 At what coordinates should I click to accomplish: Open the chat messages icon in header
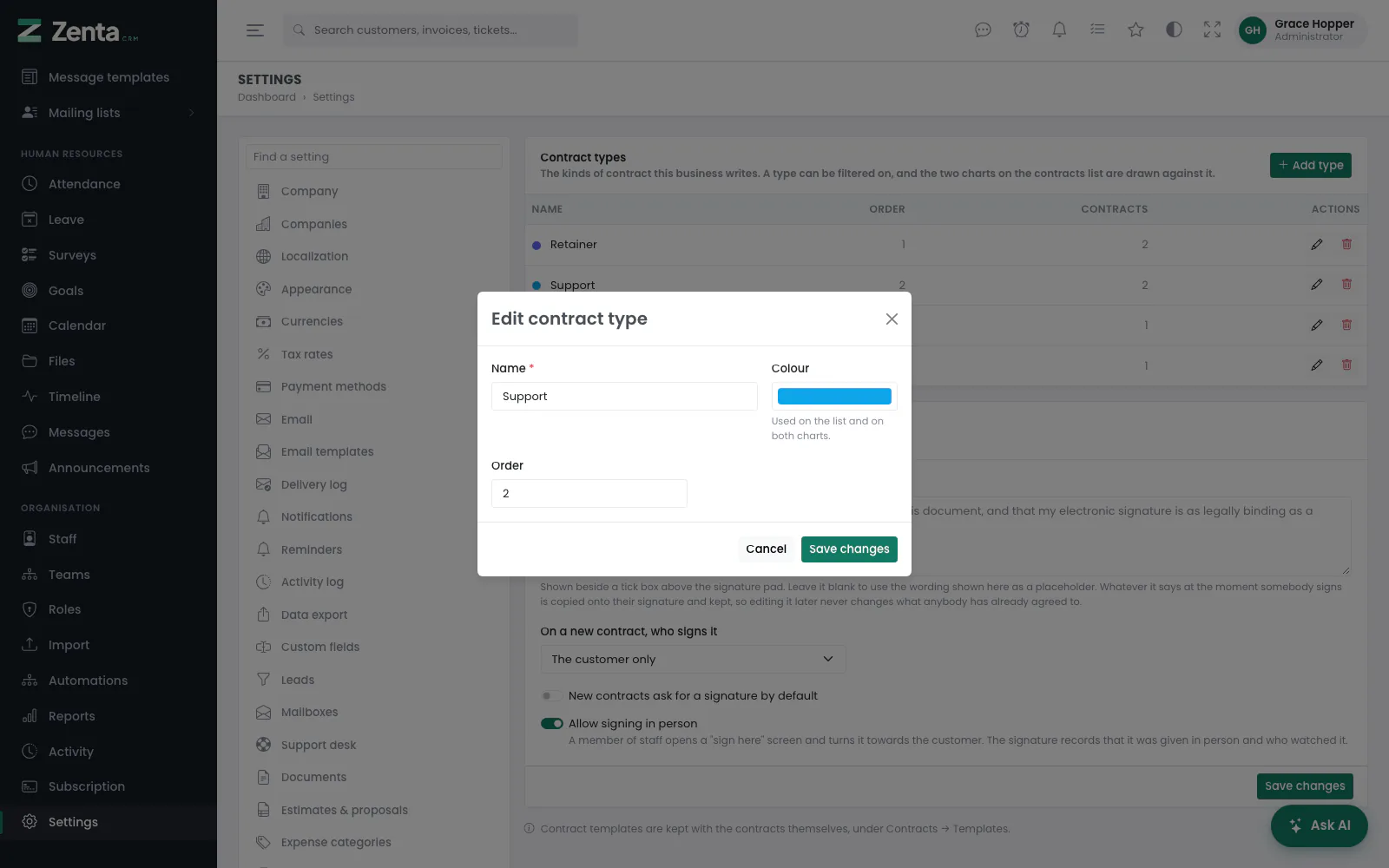pyautogui.click(x=983, y=30)
